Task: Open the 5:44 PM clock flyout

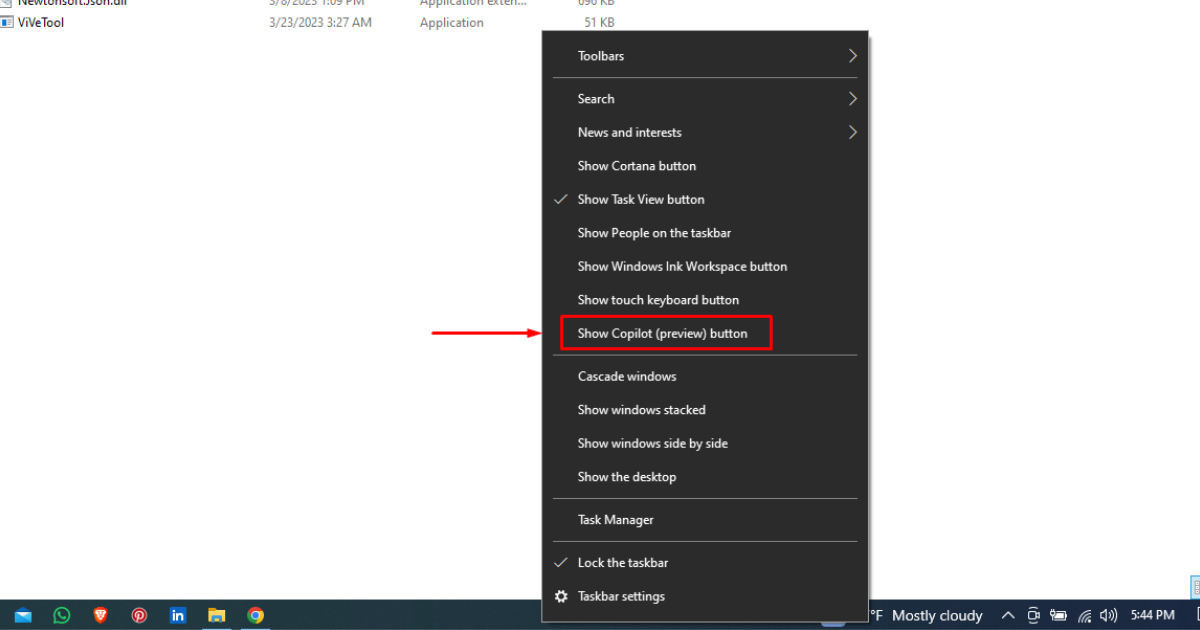Action: pyautogui.click(x=1152, y=615)
